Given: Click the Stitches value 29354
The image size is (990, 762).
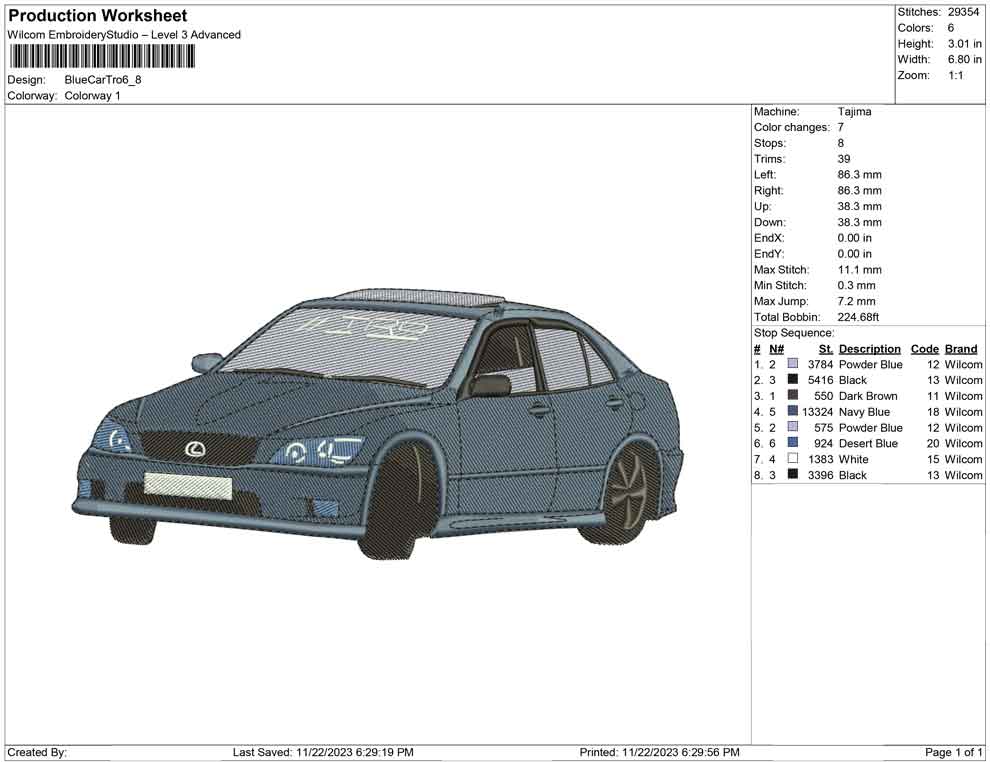Looking at the screenshot, I should pos(964,12).
